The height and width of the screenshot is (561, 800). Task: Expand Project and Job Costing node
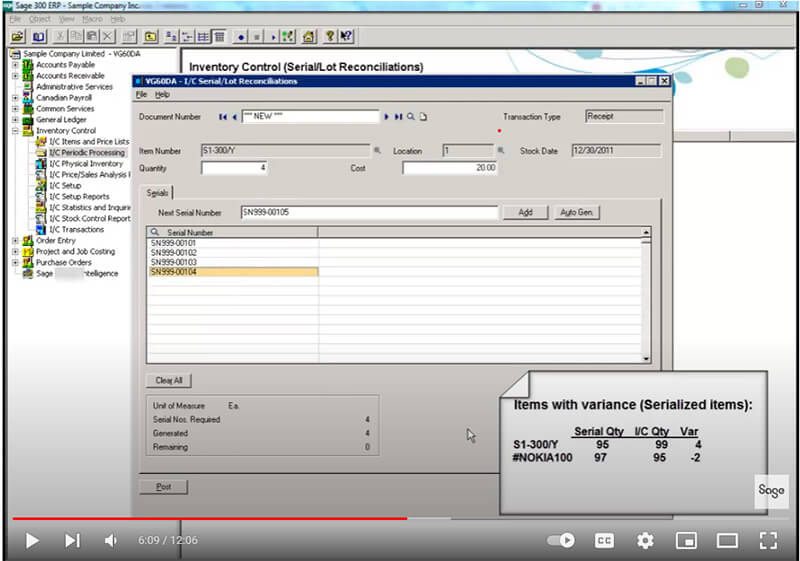[x=15, y=251]
